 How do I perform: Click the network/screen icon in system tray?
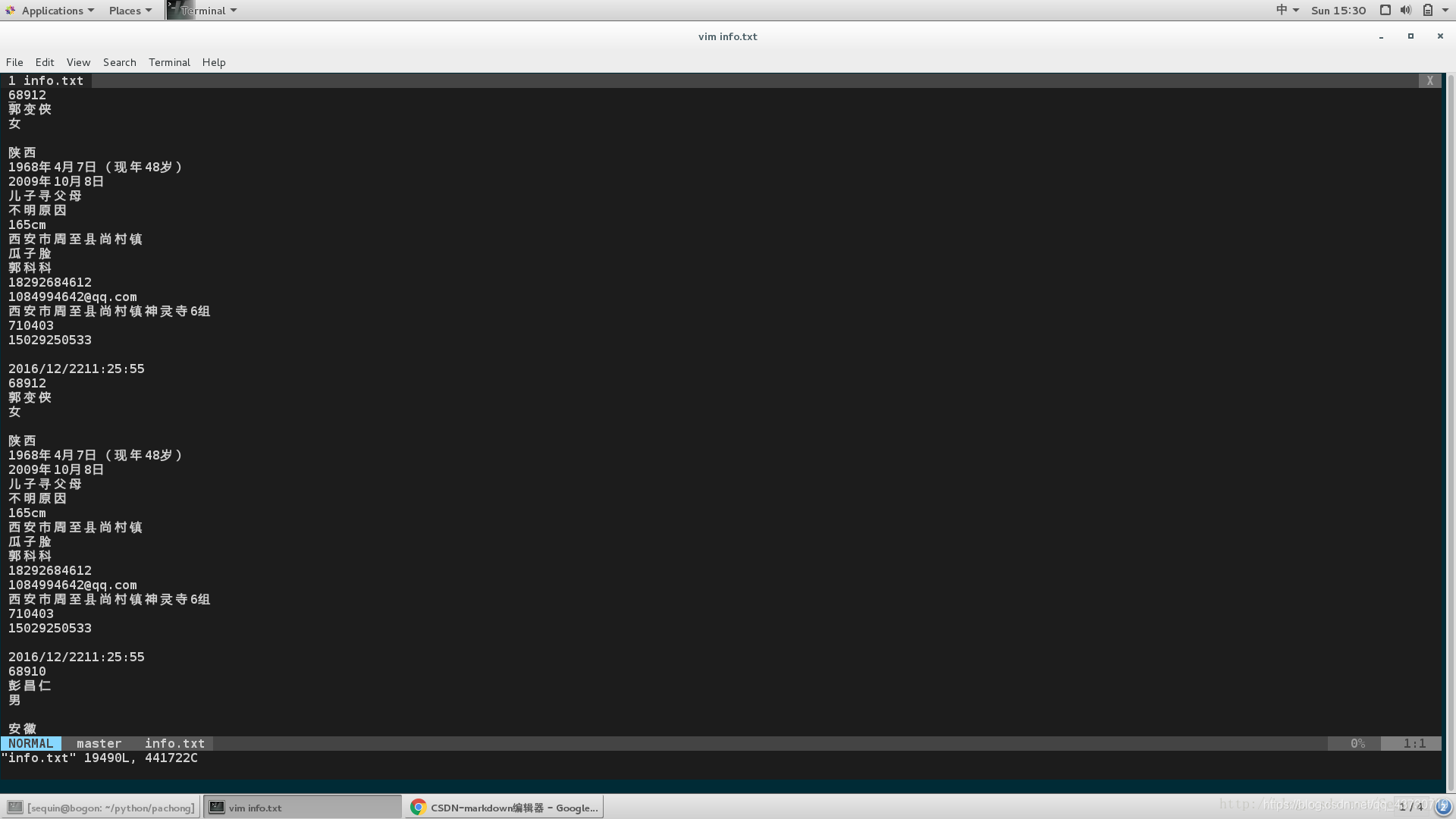point(1385,10)
